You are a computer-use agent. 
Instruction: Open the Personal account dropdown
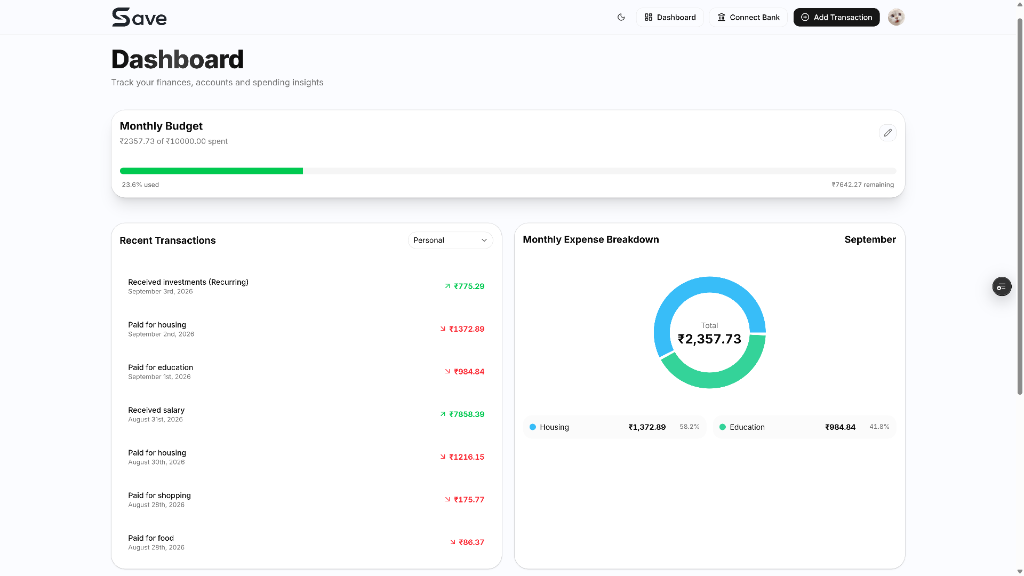(450, 240)
